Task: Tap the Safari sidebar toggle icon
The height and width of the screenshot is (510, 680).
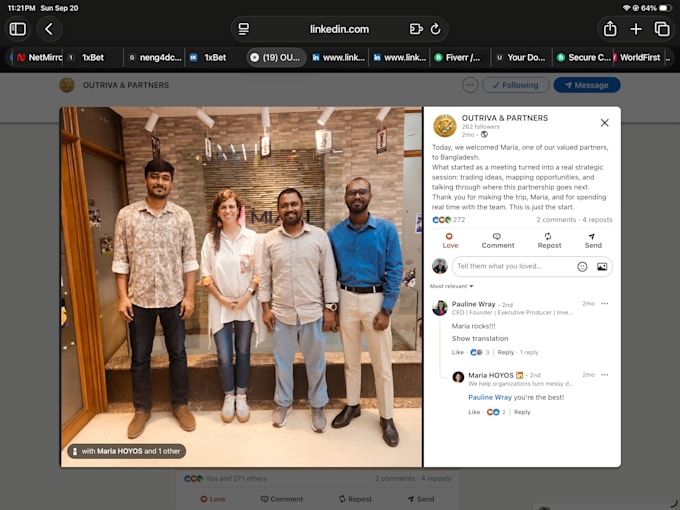Action: 18,29
